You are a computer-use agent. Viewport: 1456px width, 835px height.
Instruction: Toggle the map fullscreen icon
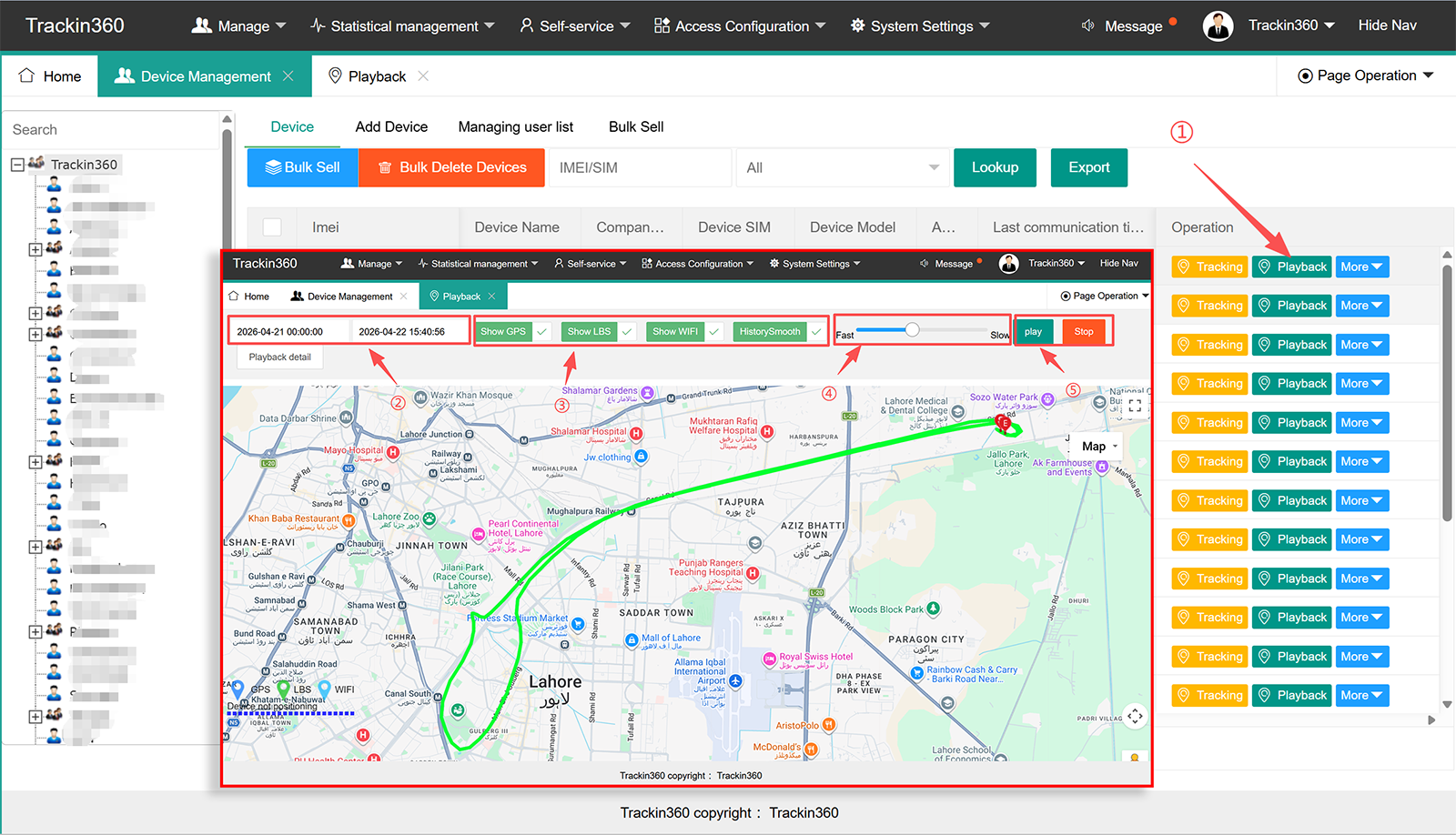click(1135, 406)
